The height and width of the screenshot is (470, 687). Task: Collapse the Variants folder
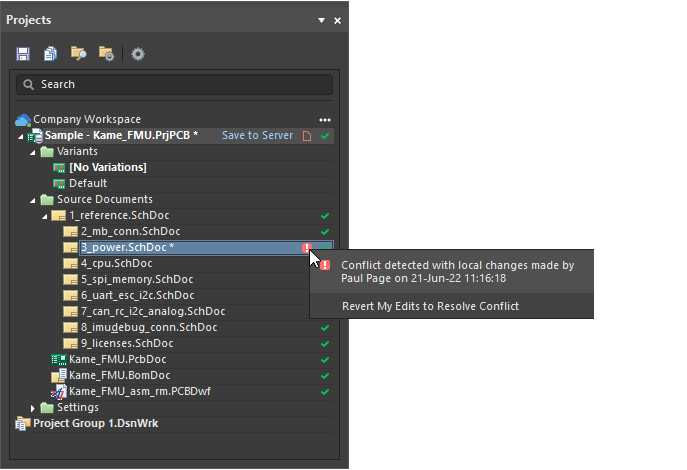click(x=32, y=152)
